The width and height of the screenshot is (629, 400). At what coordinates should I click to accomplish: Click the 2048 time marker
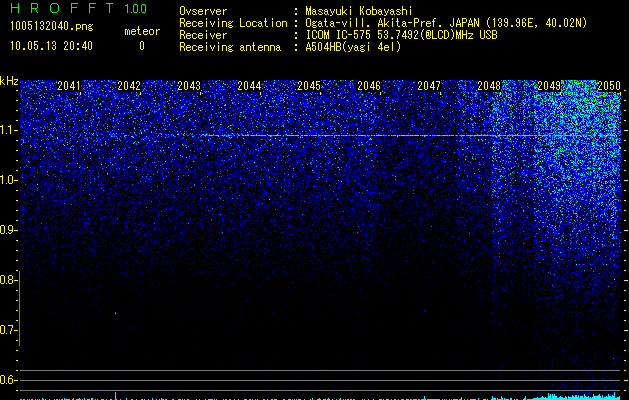click(x=489, y=86)
